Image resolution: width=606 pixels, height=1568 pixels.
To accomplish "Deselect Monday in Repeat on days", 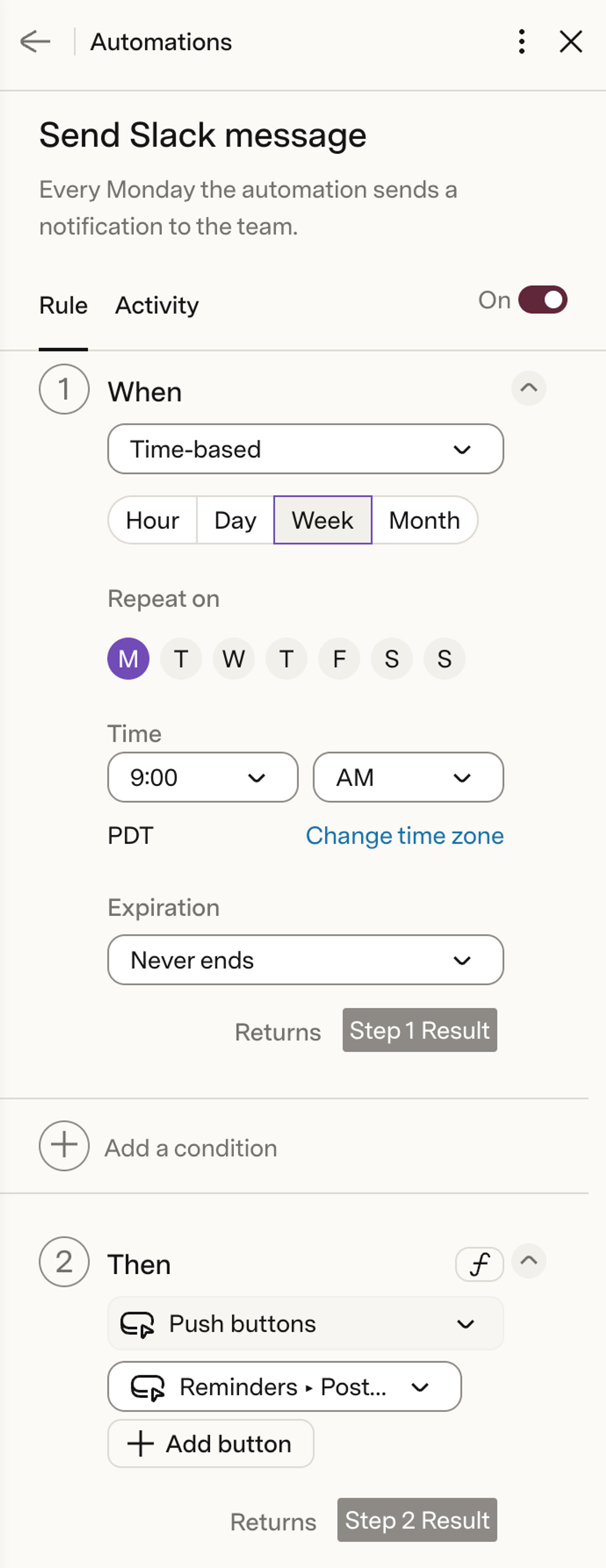I will point(128,659).
